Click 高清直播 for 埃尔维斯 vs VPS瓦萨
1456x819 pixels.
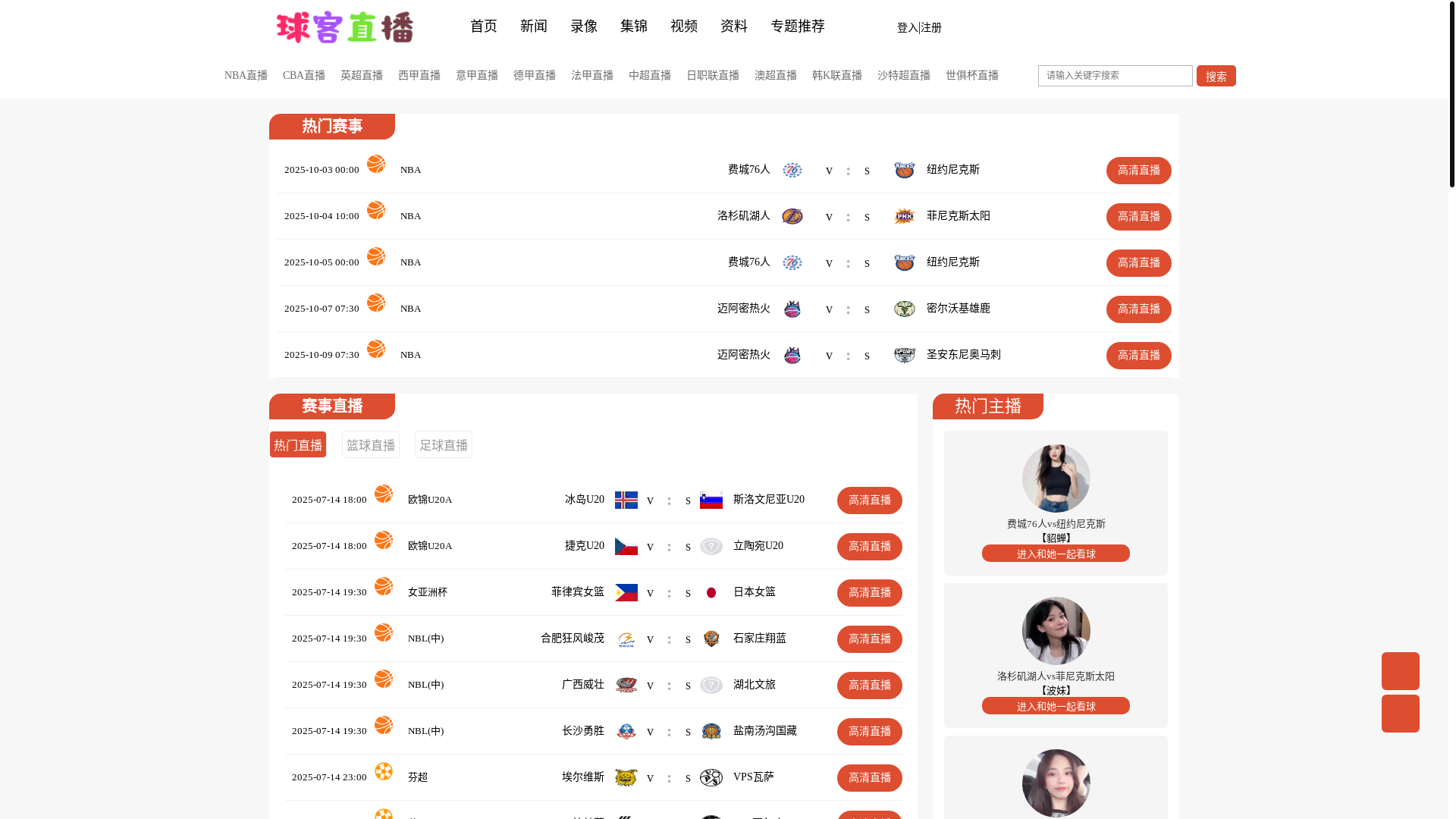click(870, 778)
